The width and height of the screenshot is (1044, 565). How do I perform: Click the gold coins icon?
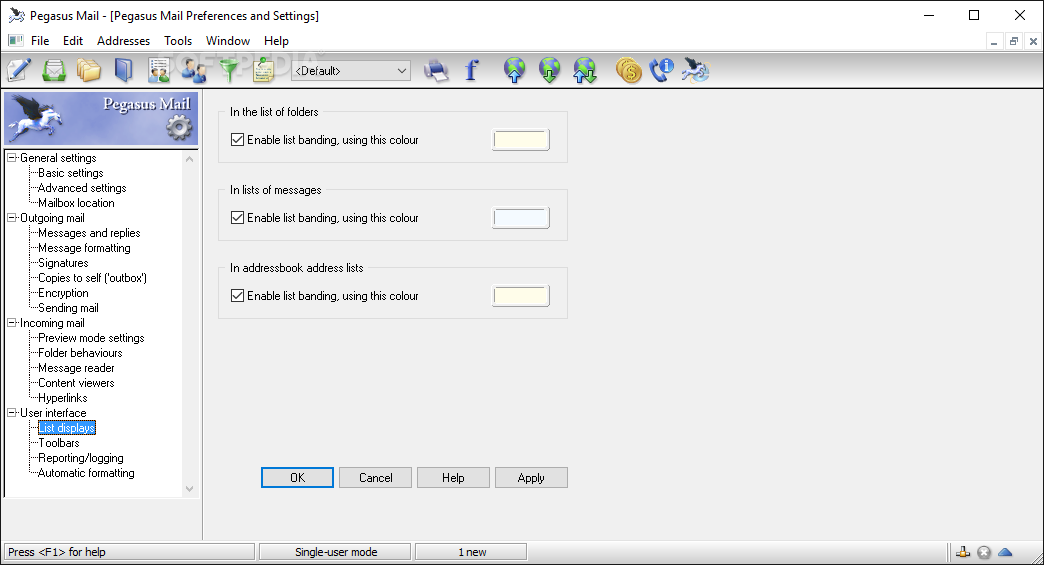click(629, 70)
